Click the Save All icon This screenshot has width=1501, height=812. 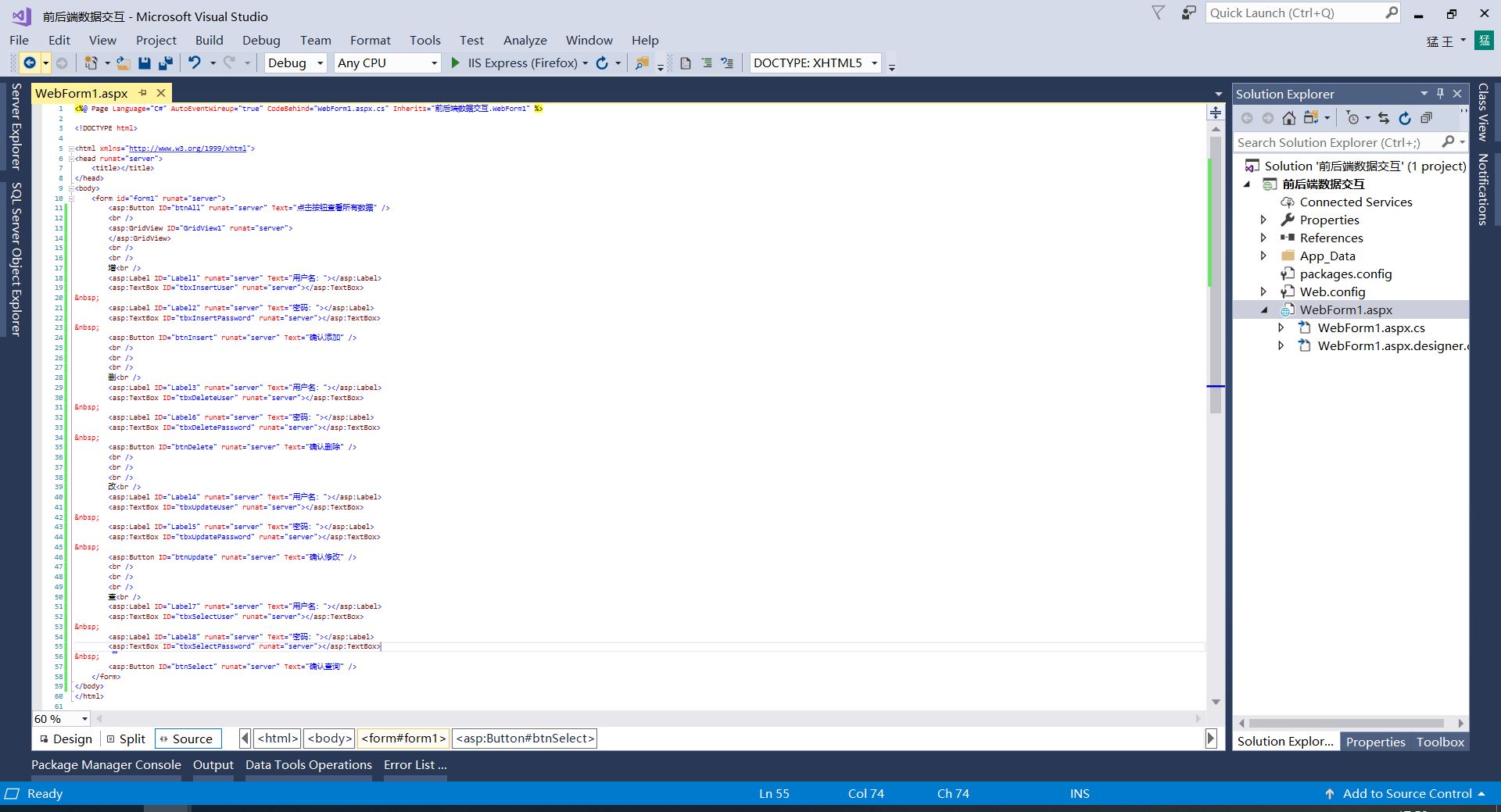[166, 63]
